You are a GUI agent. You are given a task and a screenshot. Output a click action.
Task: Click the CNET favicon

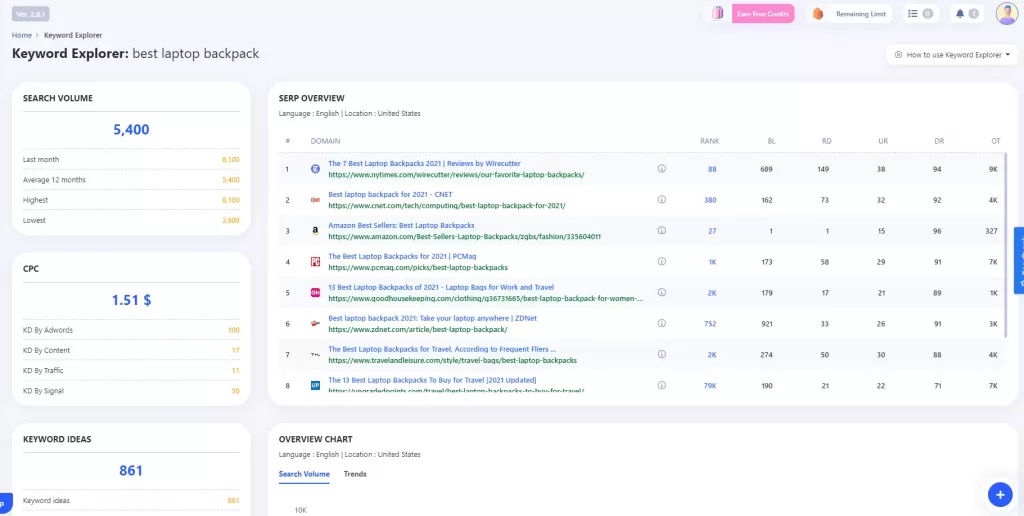tap(315, 200)
